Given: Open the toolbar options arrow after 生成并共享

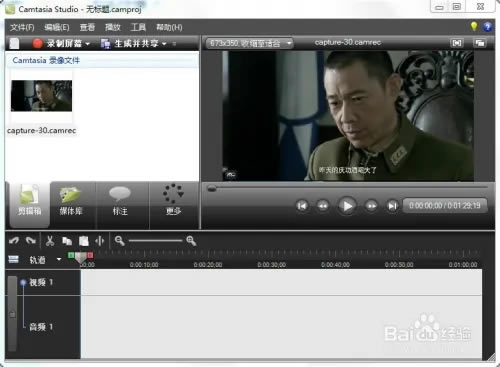Looking at the screenshot, I should [174, 44].
